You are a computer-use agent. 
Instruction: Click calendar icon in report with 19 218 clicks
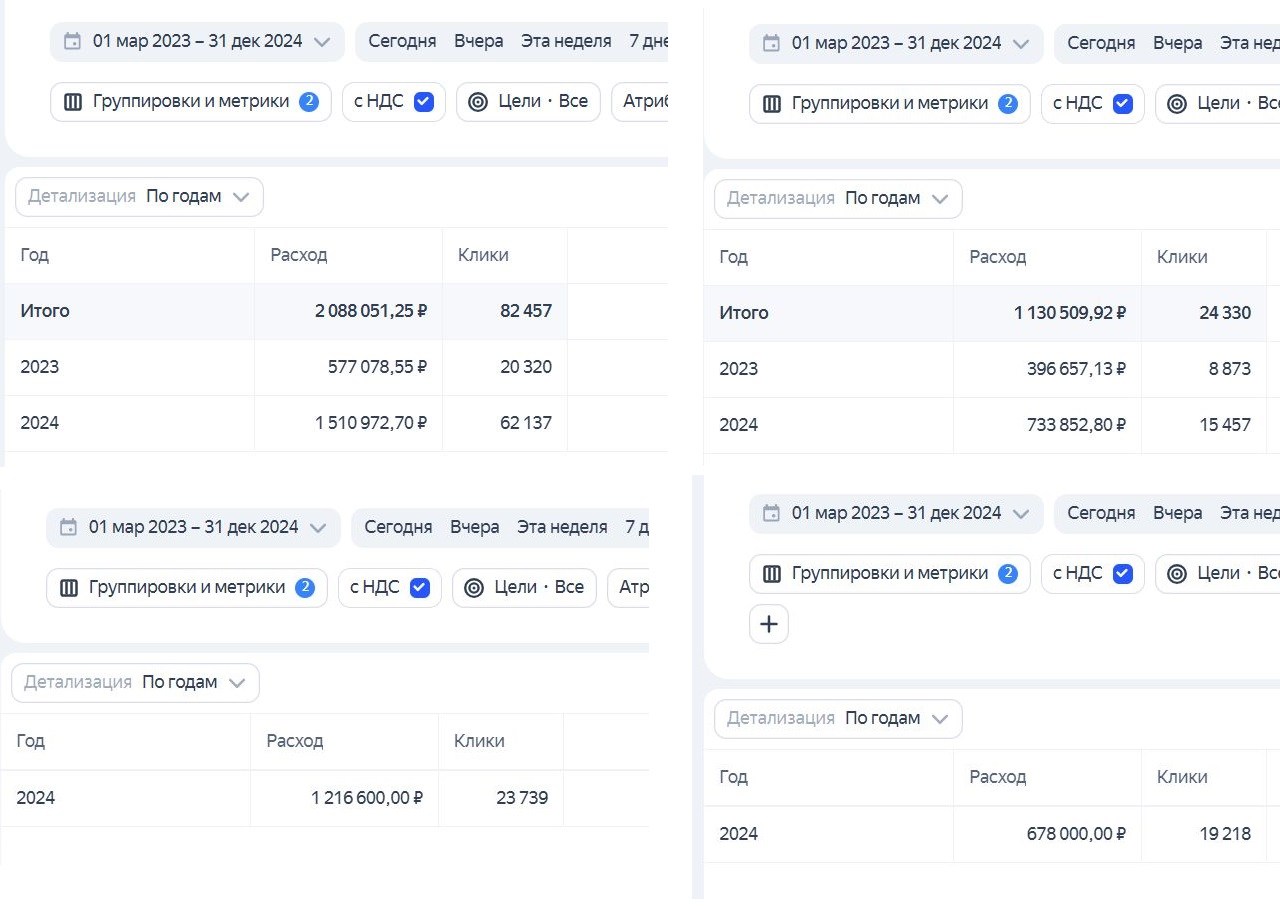[771, 513]
